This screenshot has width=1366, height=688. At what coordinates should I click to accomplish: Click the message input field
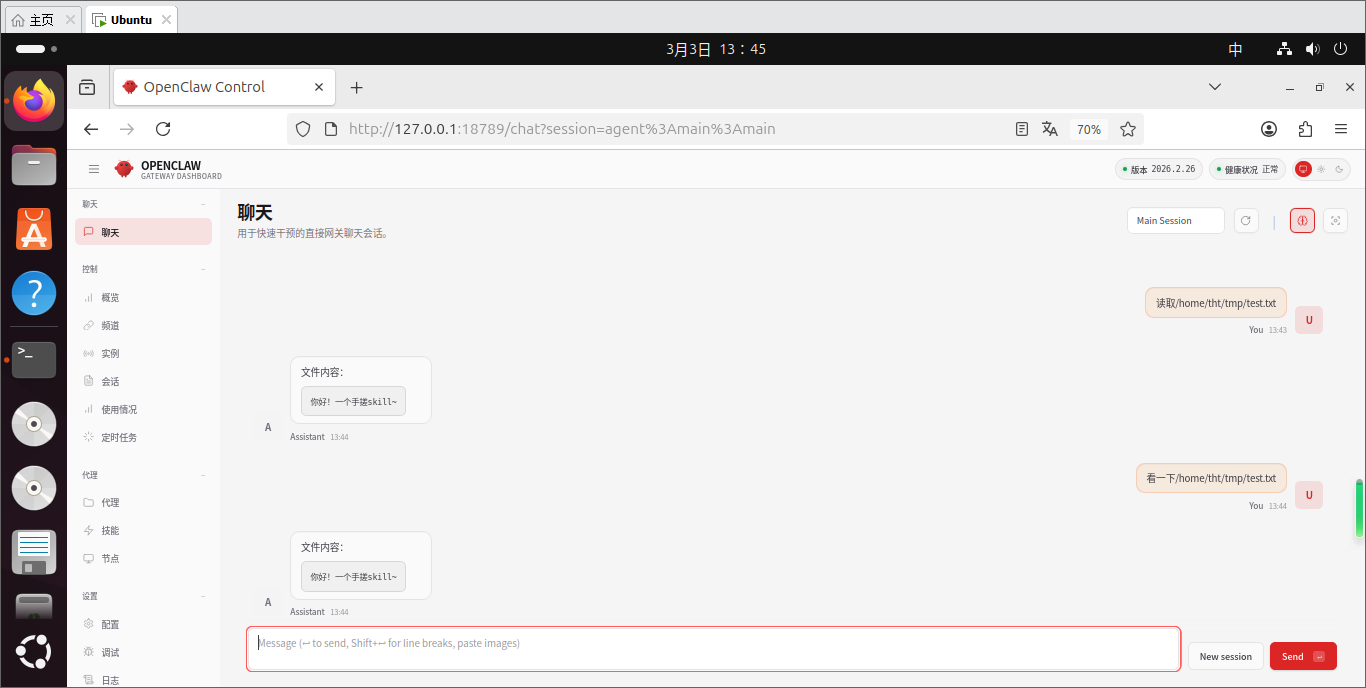pyautogui.click(x=712, y=648)
